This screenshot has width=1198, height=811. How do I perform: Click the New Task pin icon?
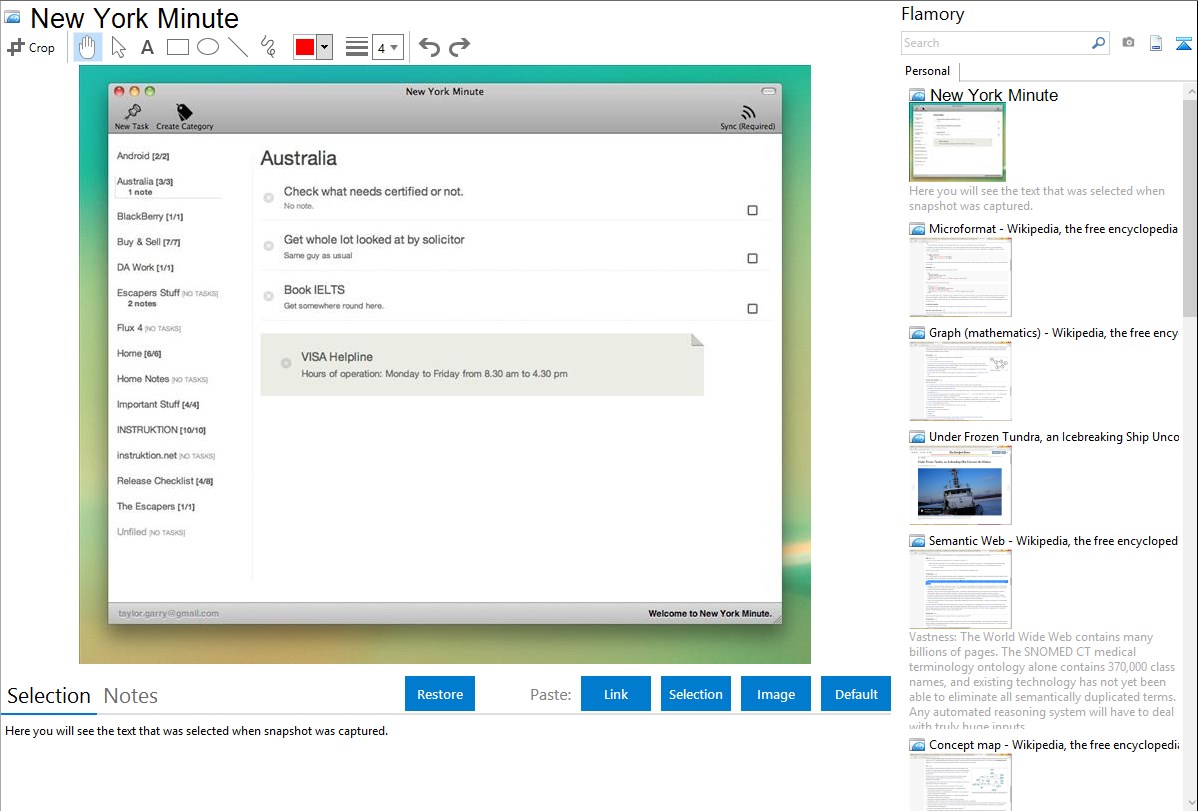coord(133,112)
